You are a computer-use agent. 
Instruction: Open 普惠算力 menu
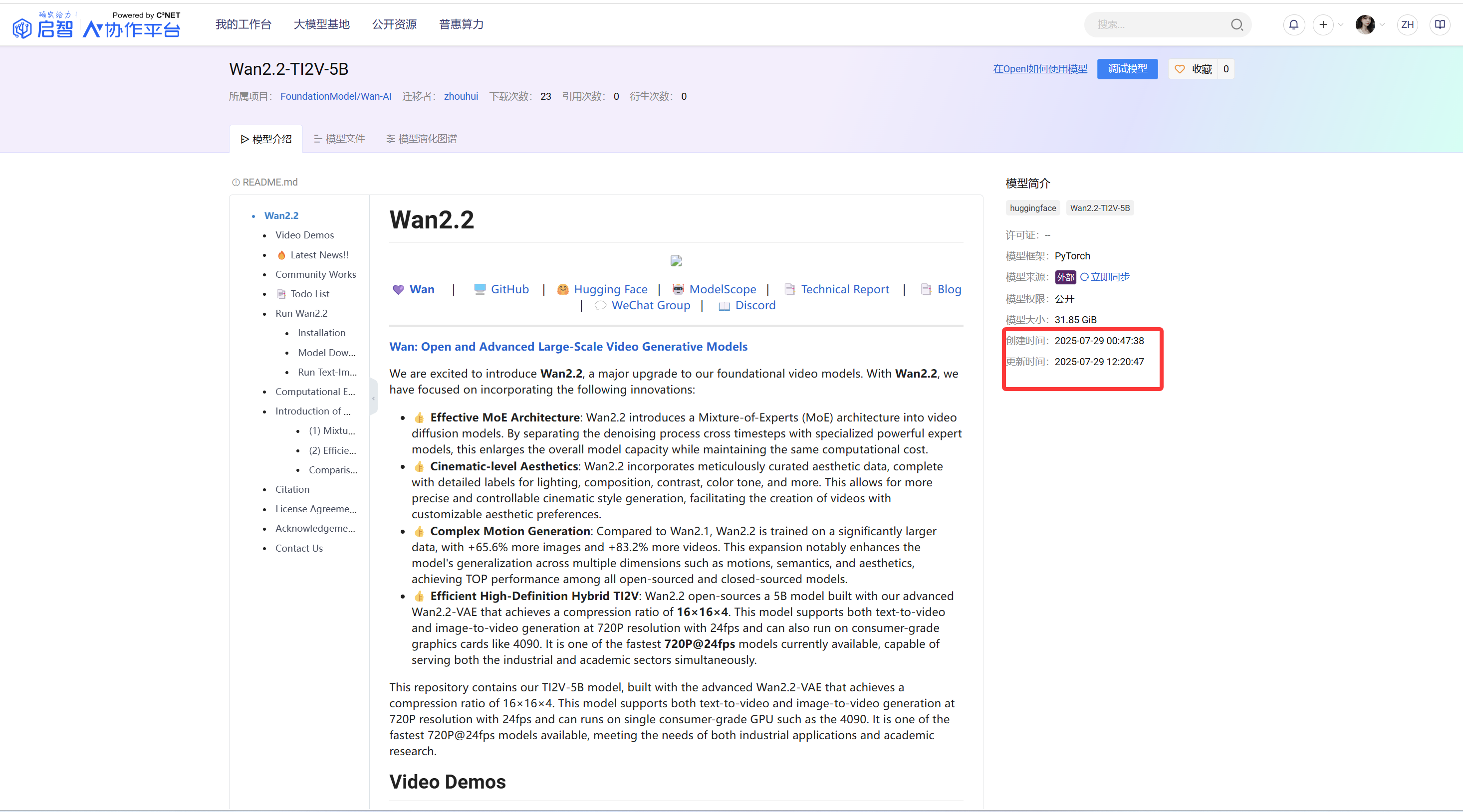click(461, 24)
